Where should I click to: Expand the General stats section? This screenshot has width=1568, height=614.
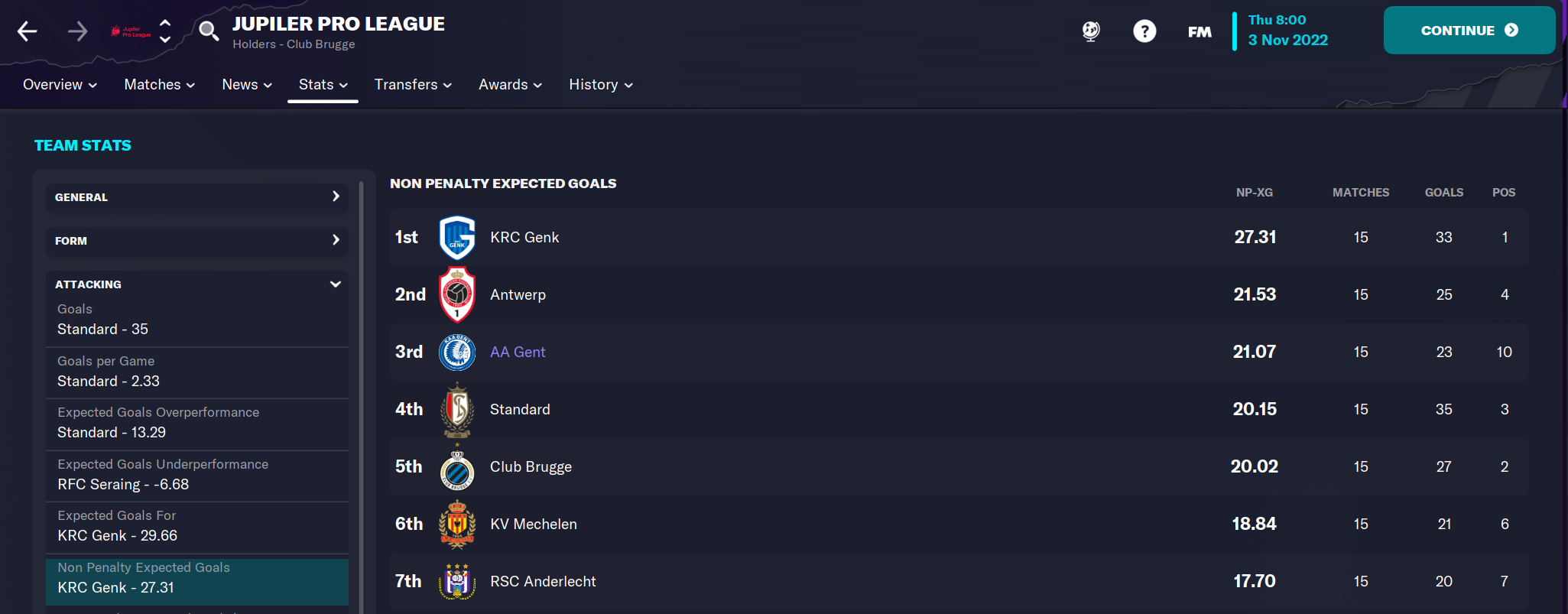196,197
